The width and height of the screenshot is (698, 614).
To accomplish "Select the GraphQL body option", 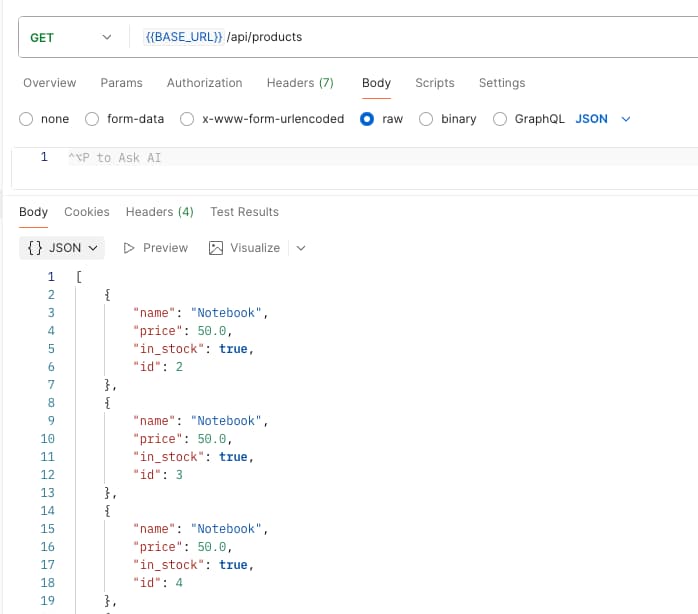I will (500, 119).
